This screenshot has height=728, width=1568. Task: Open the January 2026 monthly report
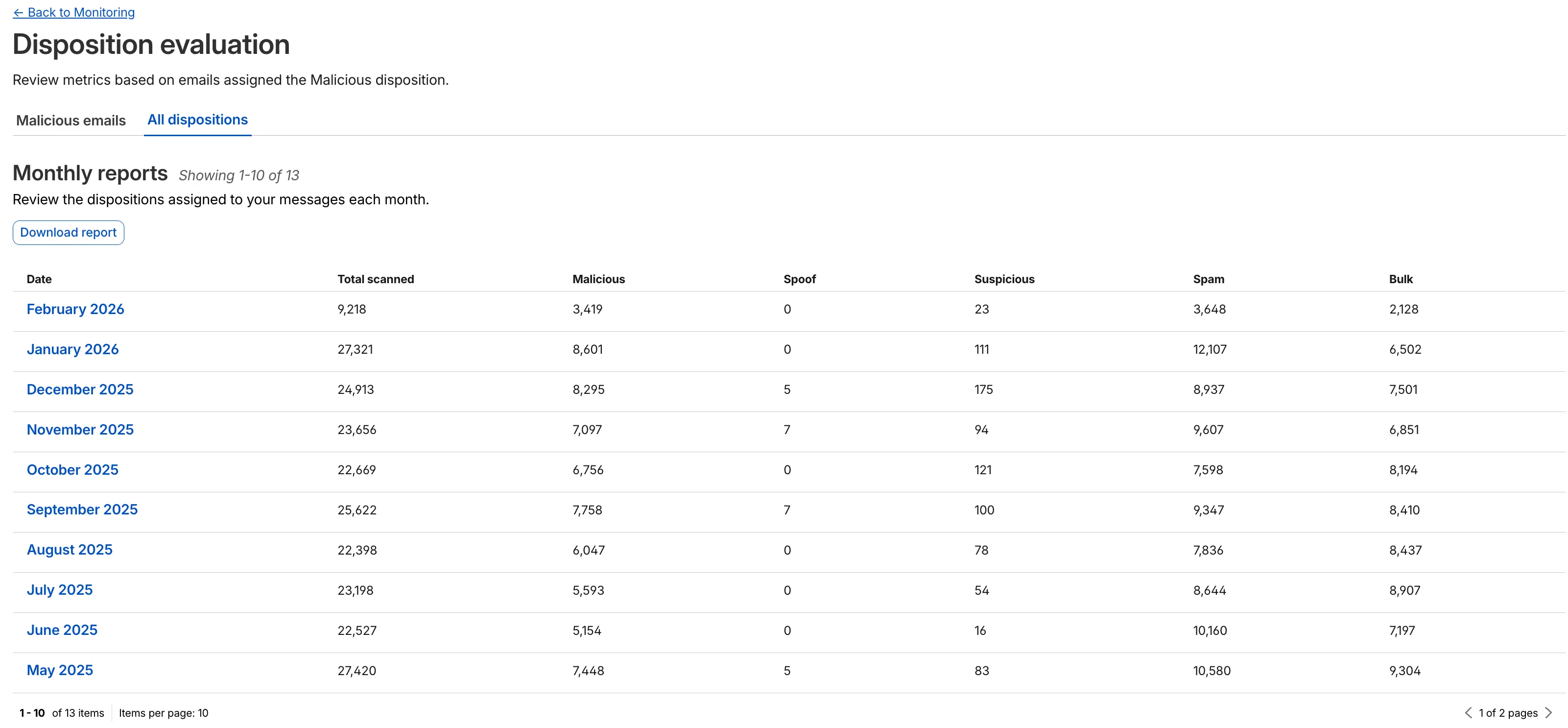[x=72, y=349]
